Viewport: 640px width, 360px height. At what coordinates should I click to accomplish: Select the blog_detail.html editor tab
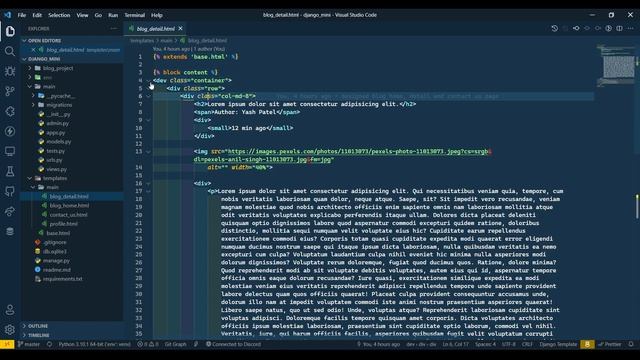tap(156, 29)
